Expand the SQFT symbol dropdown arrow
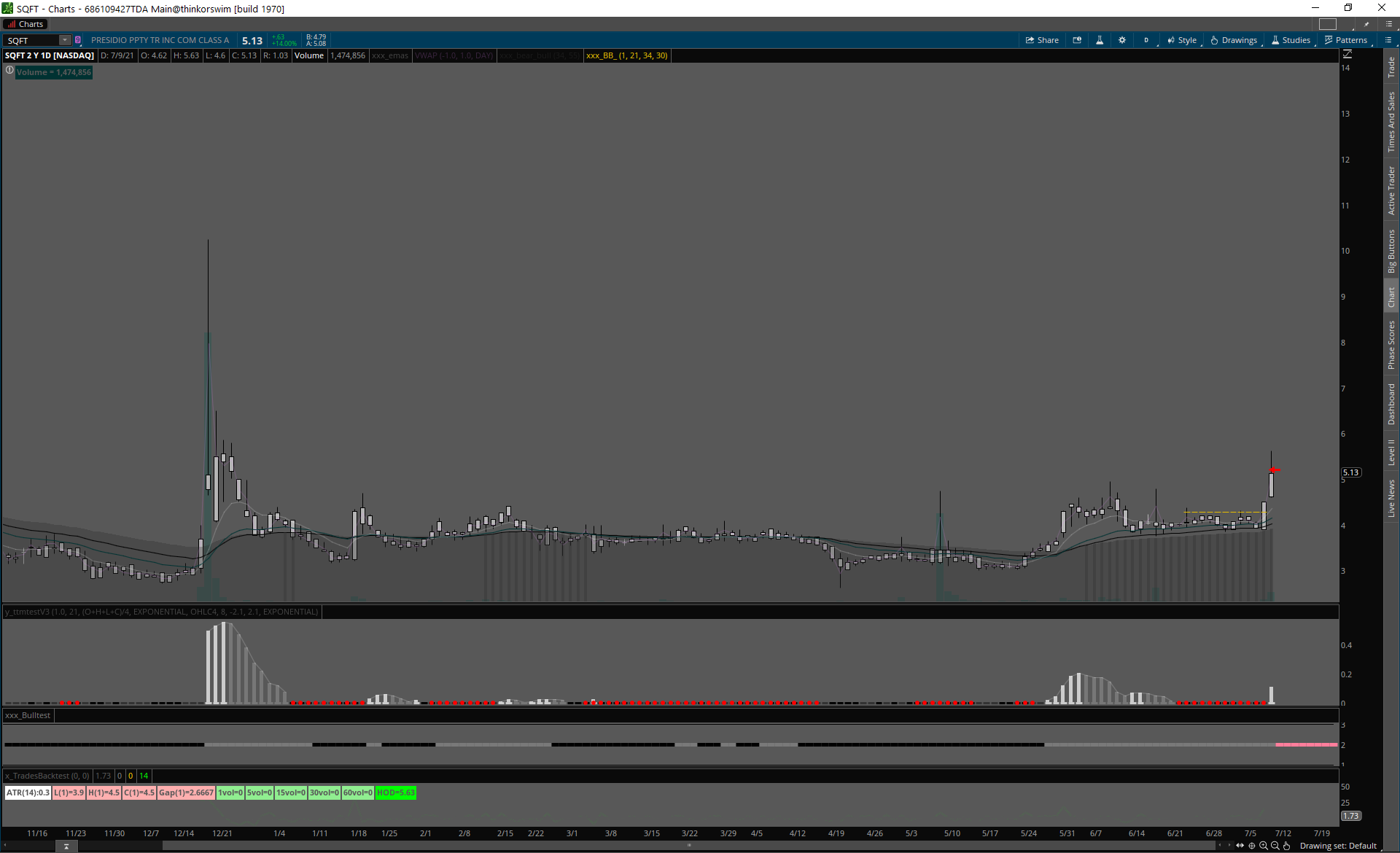The width and height of the screenshot is (1400, 853). (64, 40)
